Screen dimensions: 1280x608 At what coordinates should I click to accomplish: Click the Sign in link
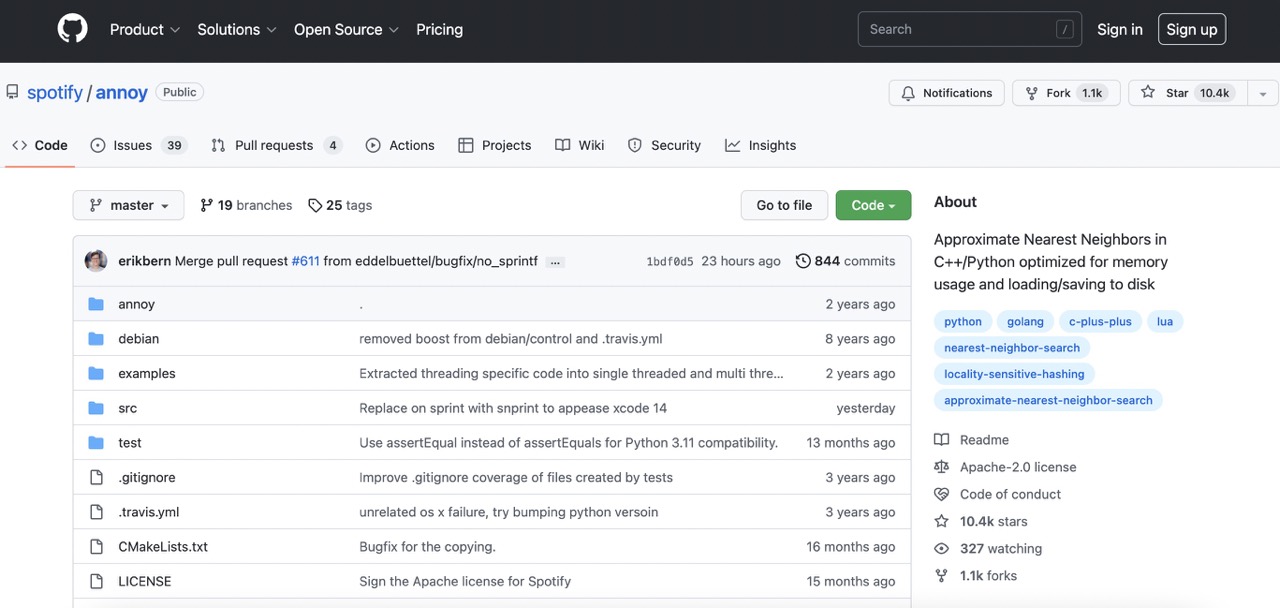(1120, 30)
